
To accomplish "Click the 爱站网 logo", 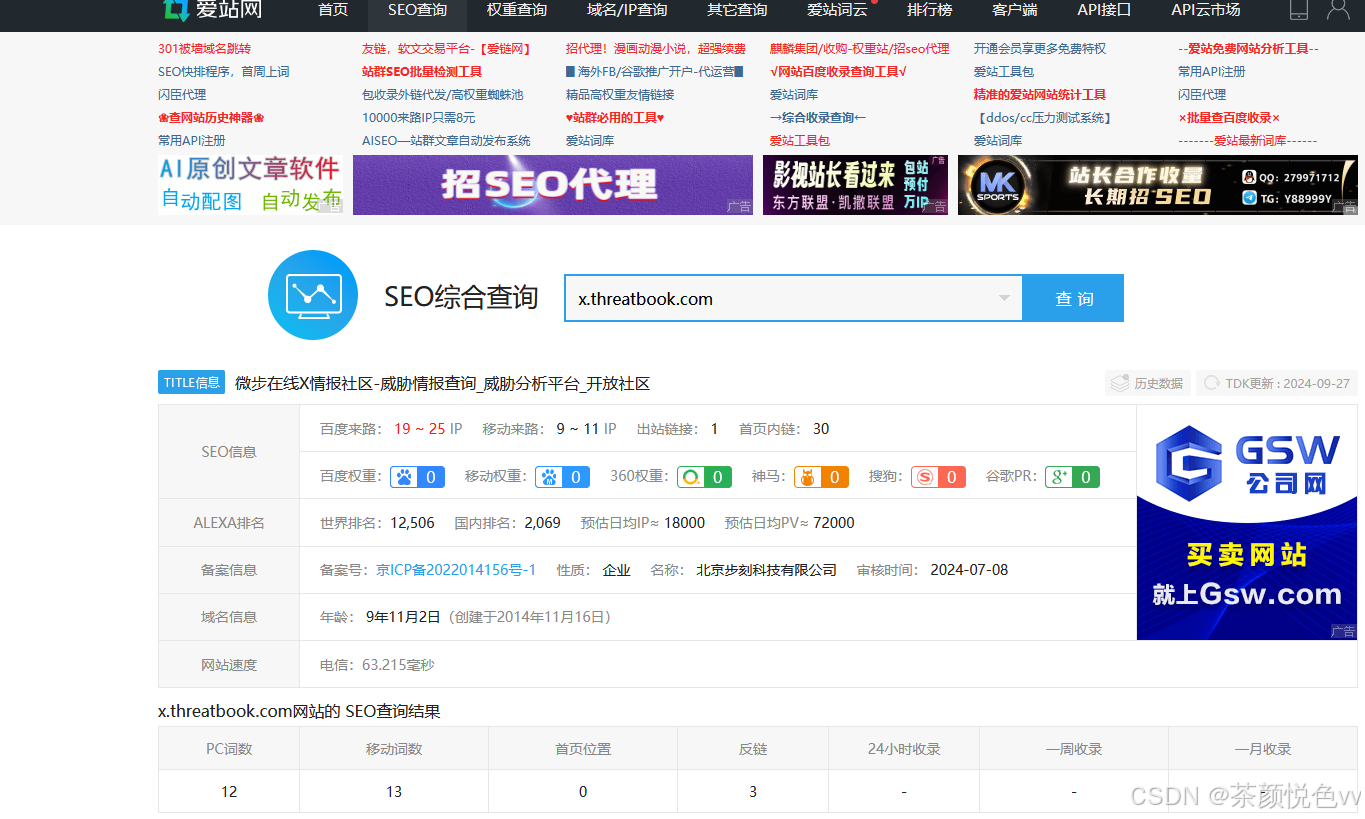I will (213, 10).
